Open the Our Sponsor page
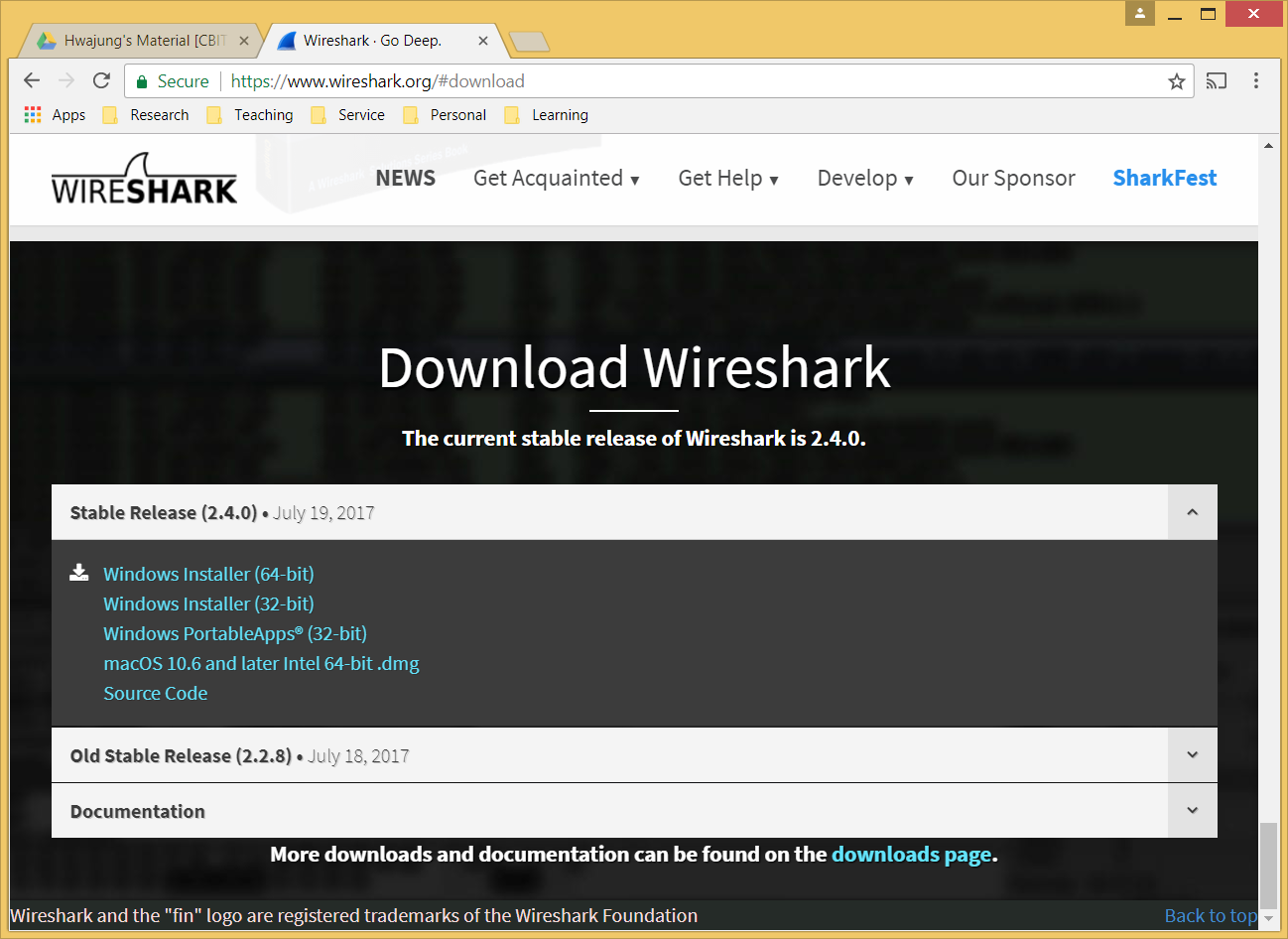1288x939 pixels. coord(1013,179)
